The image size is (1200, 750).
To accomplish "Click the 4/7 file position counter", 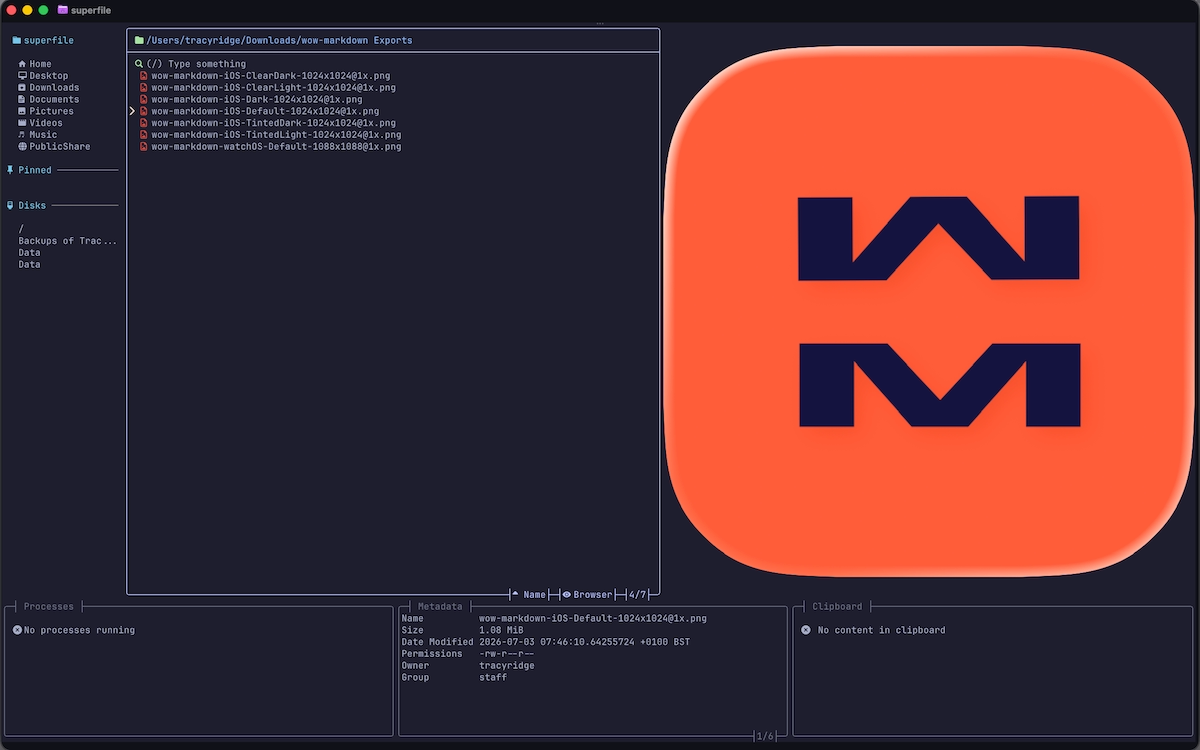I will [637, 595].
